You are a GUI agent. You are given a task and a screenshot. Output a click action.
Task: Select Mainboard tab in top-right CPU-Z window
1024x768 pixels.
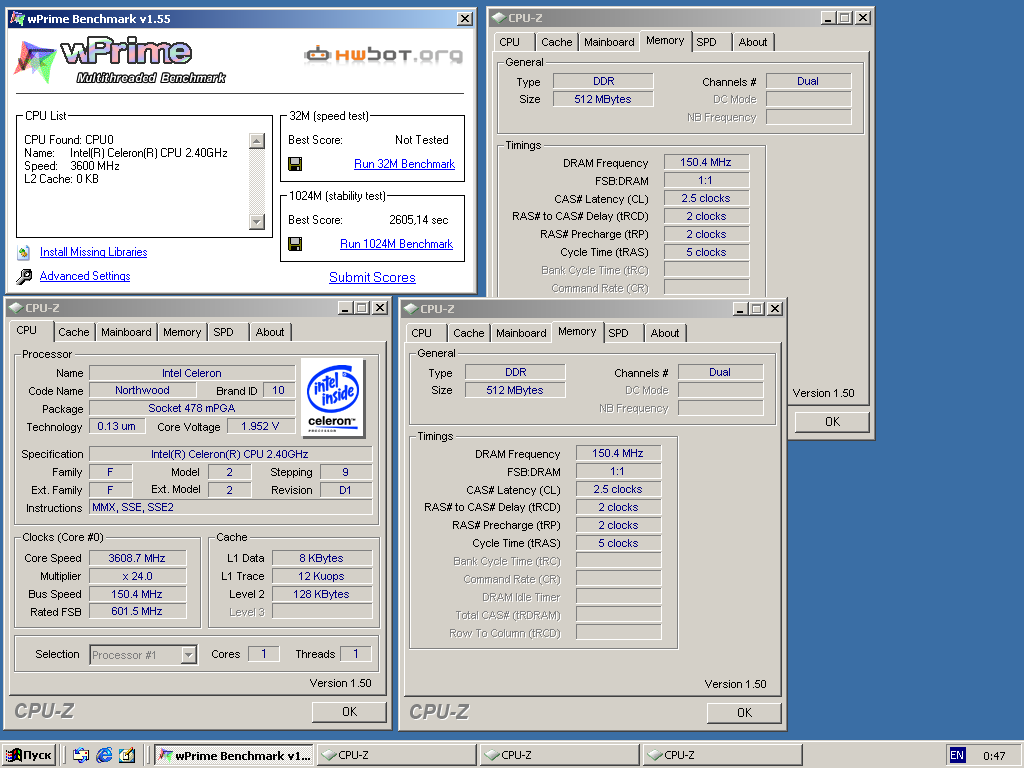609,42
